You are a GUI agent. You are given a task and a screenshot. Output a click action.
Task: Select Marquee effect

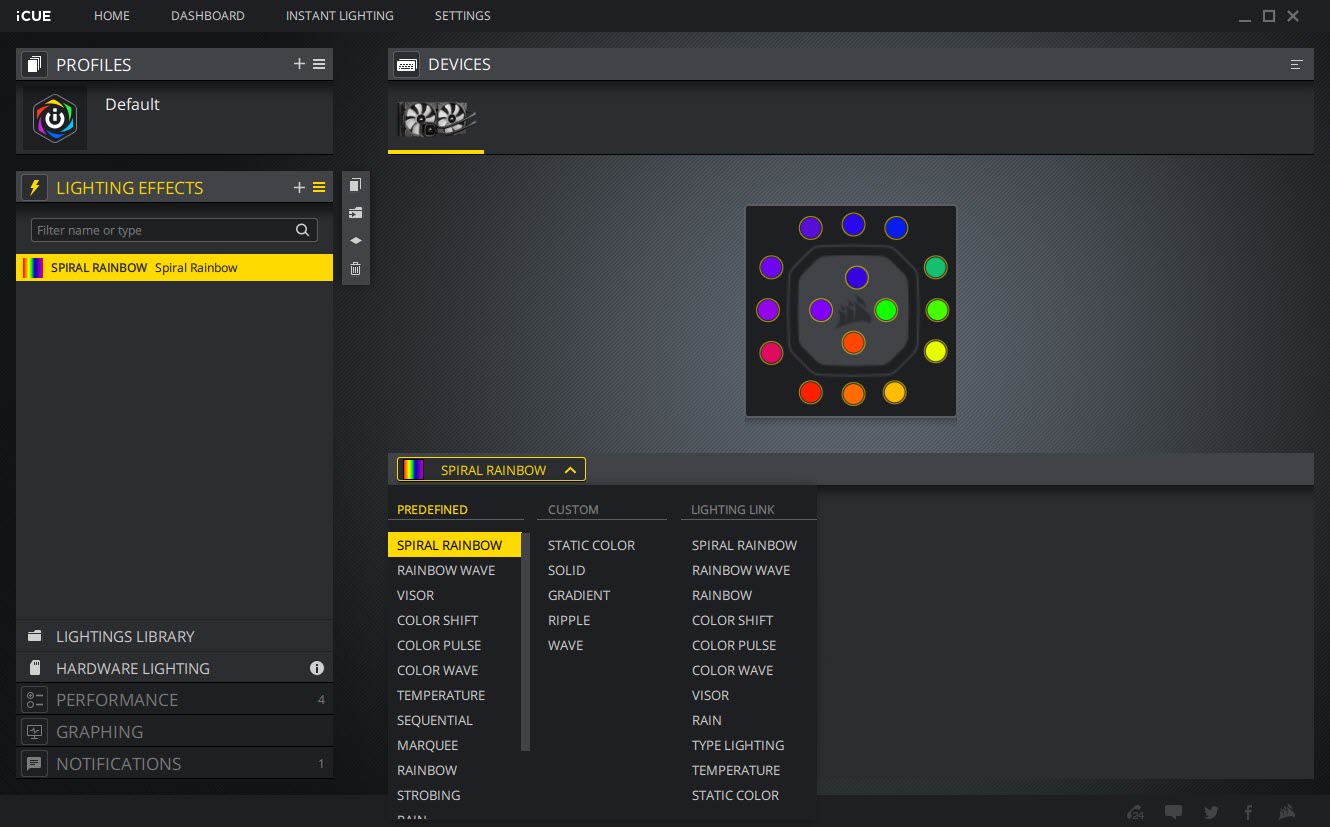click(428, 745)
